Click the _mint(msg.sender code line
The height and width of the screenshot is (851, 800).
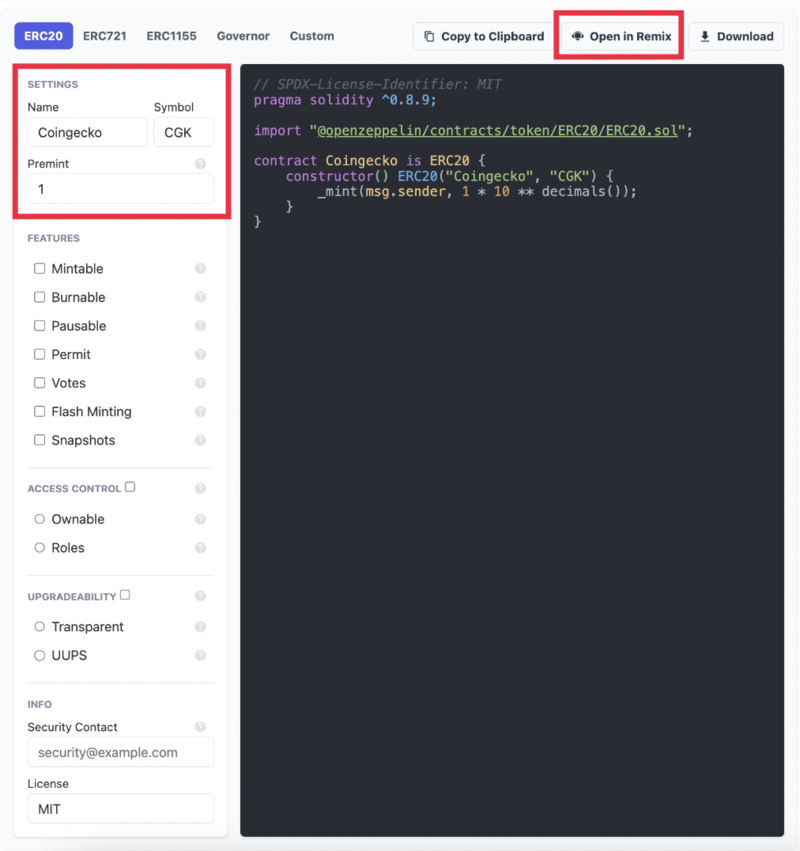pos(477,192)
